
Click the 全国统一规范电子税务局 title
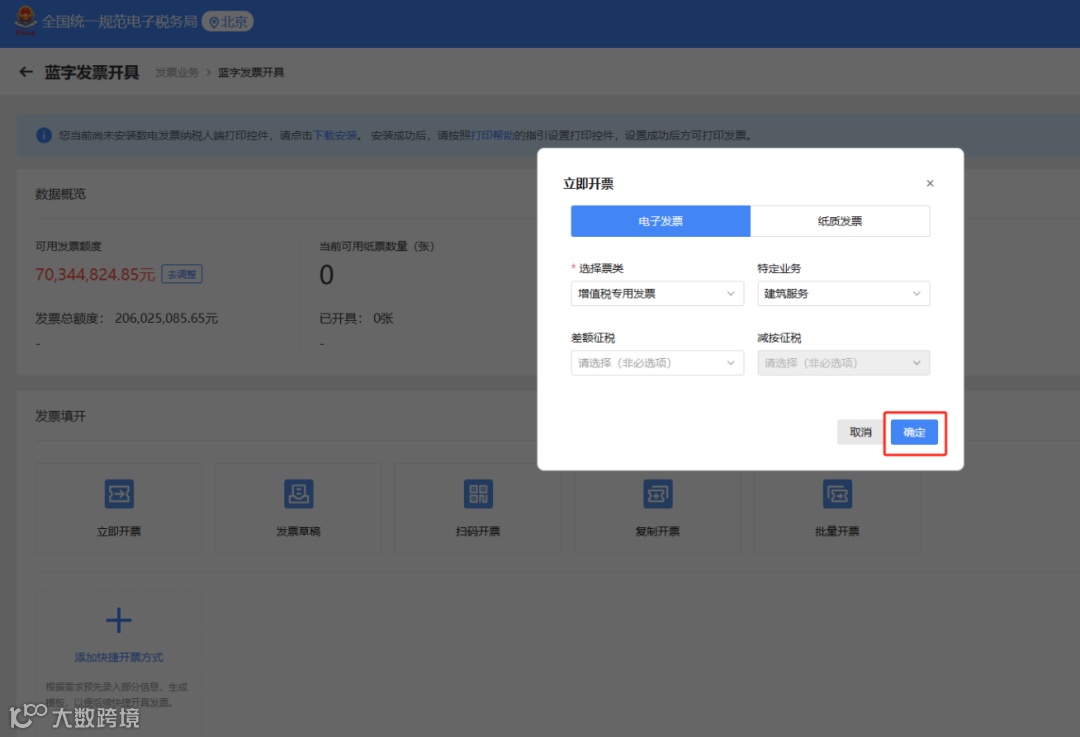tap(120, 22)
